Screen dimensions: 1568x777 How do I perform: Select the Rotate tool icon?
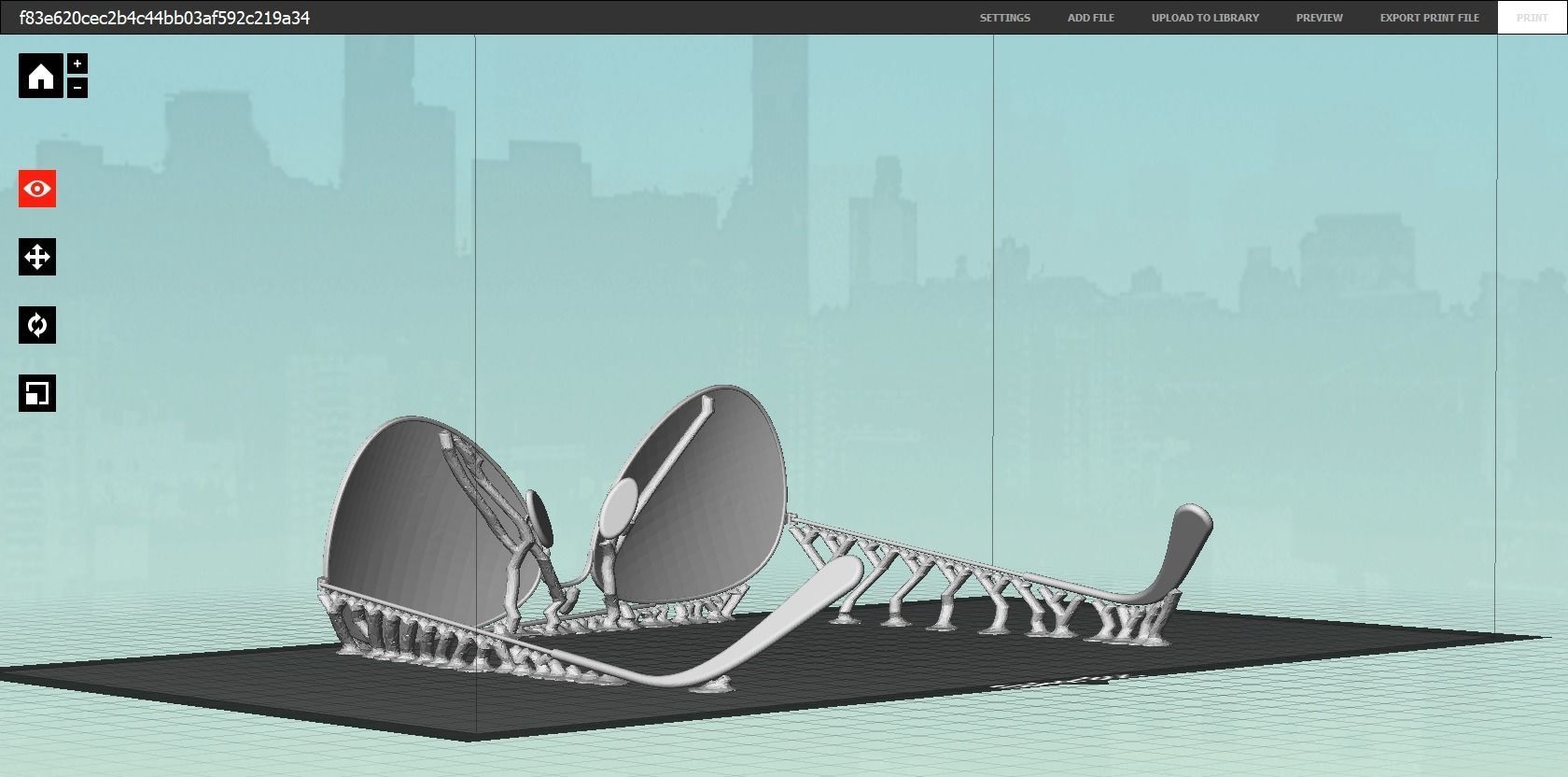tap(37, 325)
